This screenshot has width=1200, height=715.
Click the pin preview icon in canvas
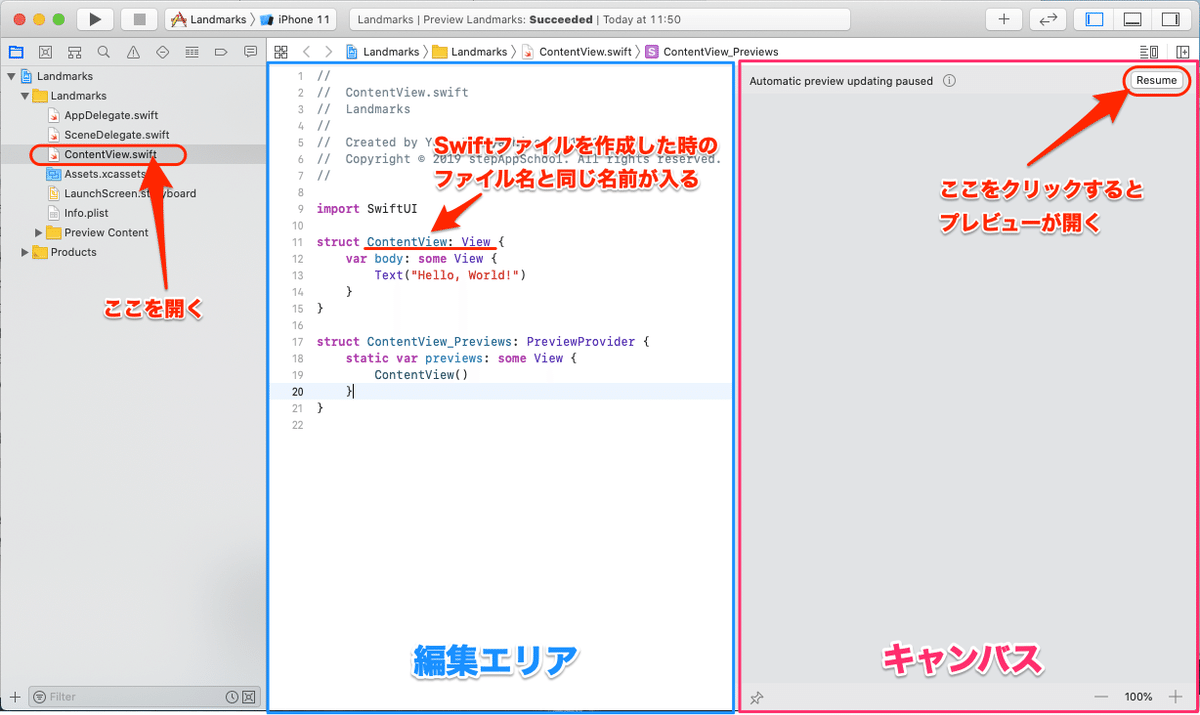(x=757, y=697)
